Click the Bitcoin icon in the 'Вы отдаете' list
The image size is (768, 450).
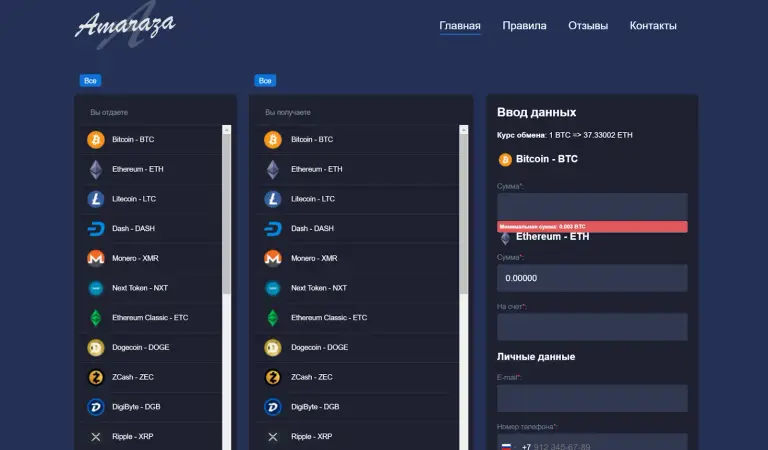(x=96, y=140)
